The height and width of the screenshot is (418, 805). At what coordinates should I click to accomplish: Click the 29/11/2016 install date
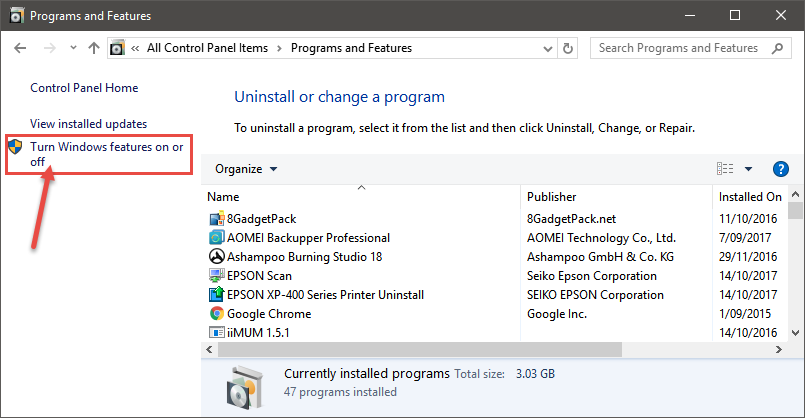click(748, 257)
